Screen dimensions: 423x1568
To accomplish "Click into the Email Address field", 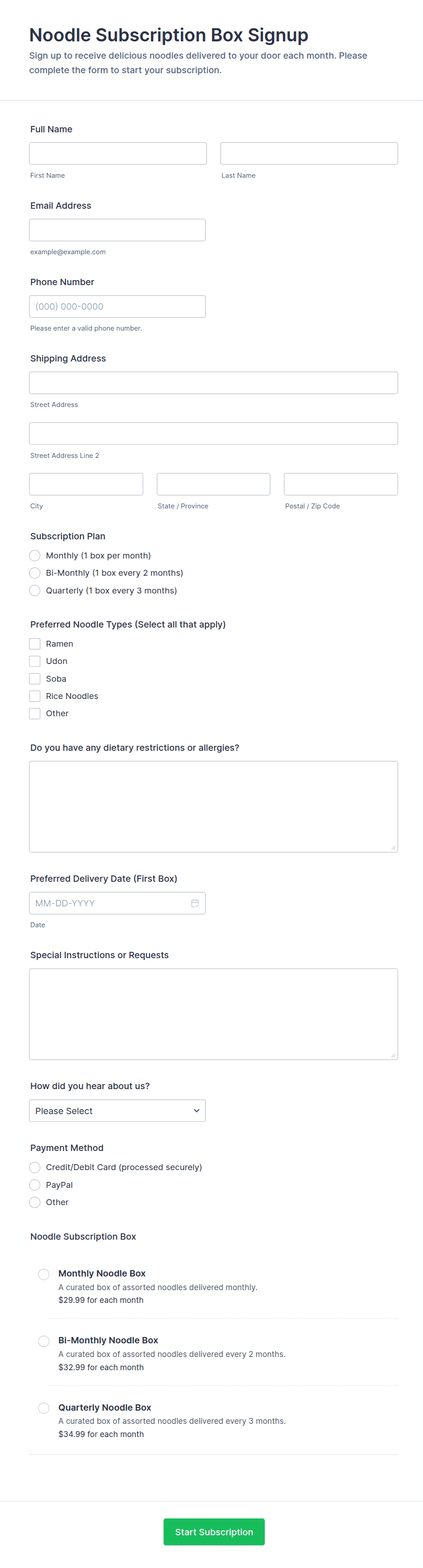I will [x=117, y=230].
